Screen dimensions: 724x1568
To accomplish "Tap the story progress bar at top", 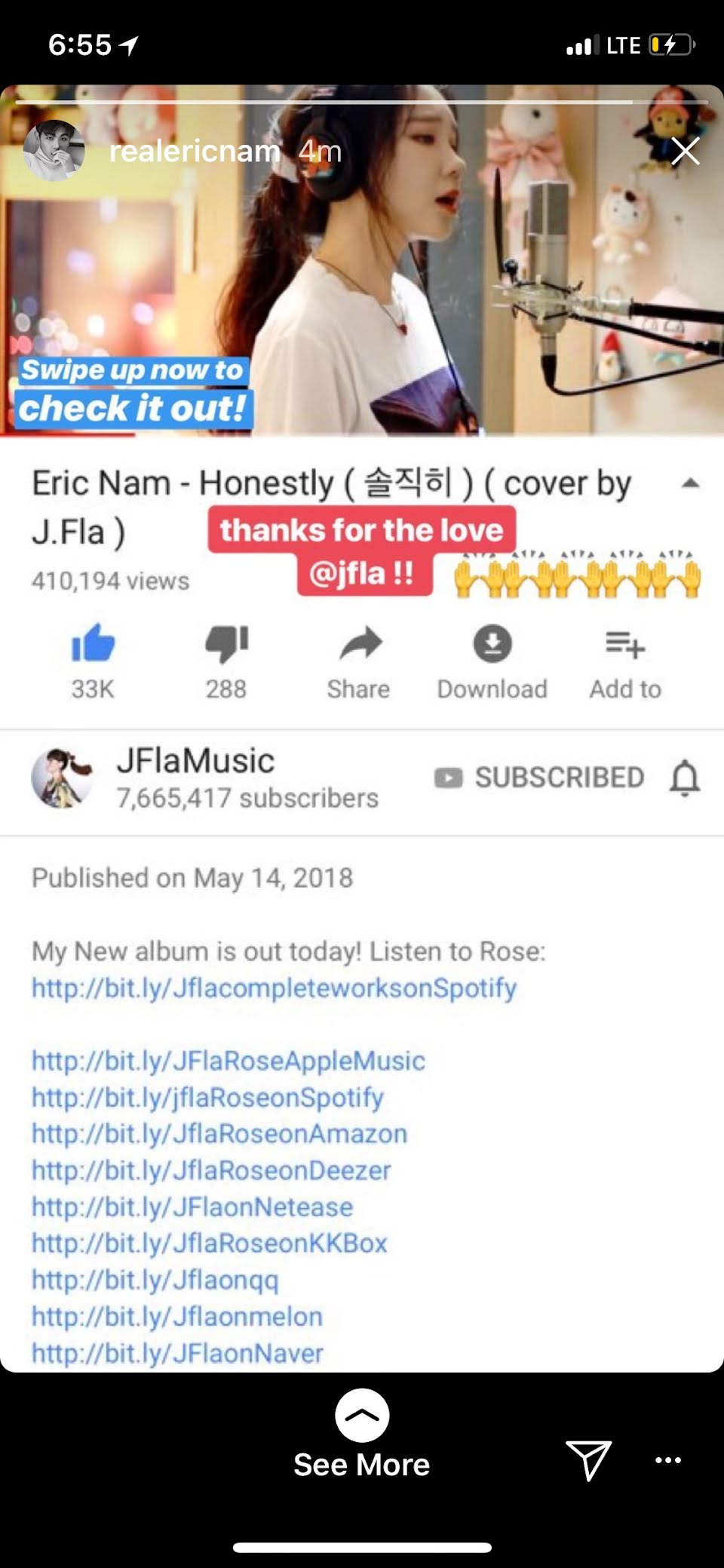I will pos(362,101).
